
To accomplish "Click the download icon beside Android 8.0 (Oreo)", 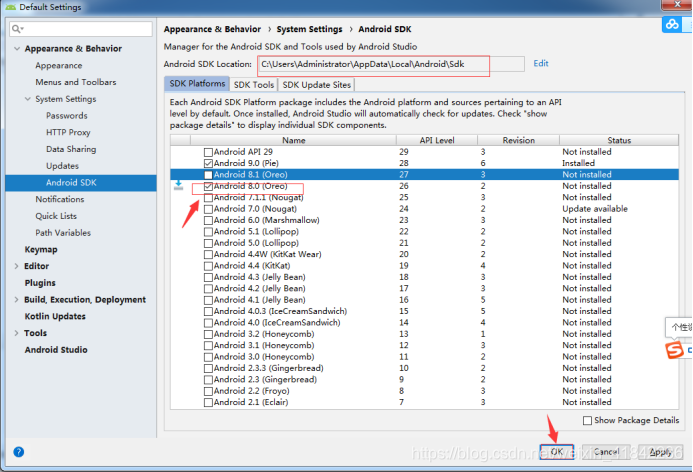I will (x=179, y=186).
